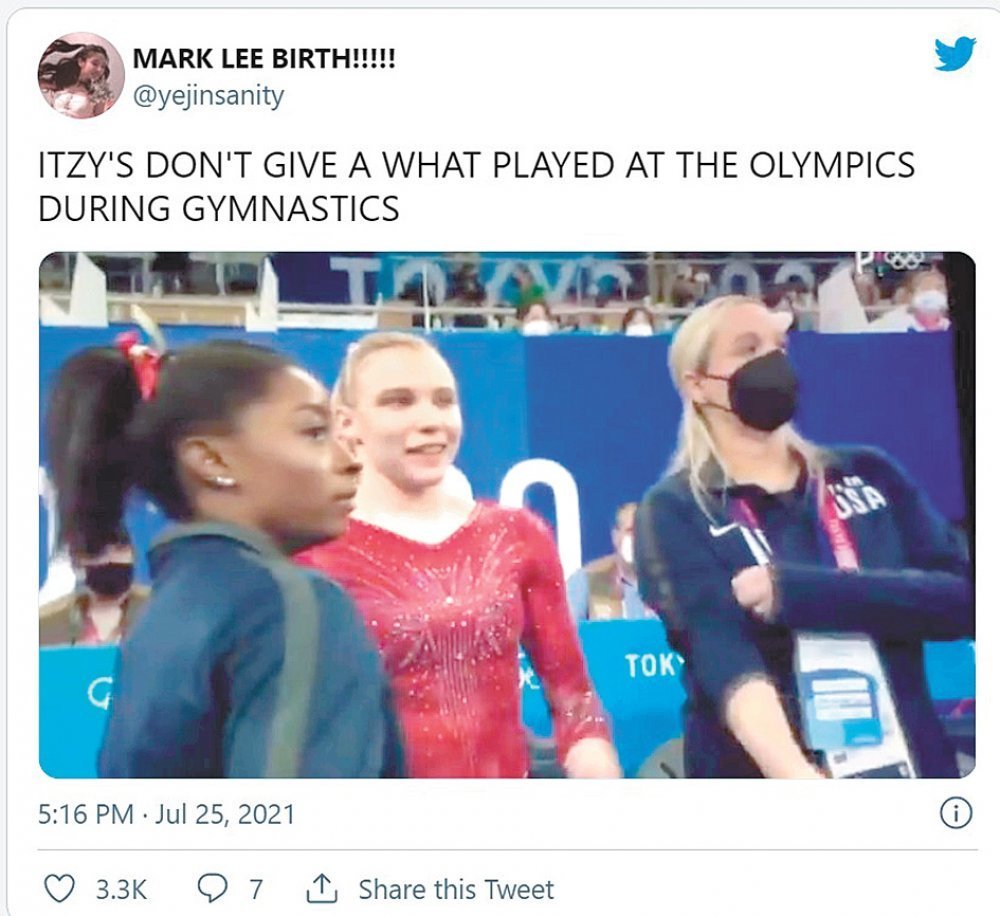
Task: Play the embedded gymnastics video
Action: 507,515
